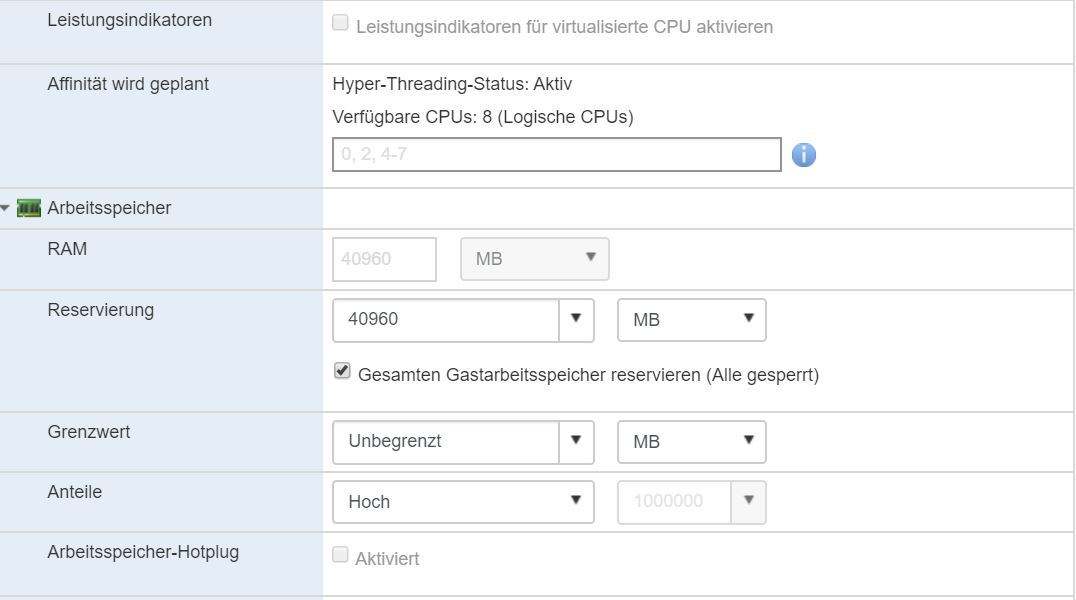The height and width of the screenshot is (600, 1076).
Task: Open the Reservierung unit MB dropdown
Action: pos(692,320)
